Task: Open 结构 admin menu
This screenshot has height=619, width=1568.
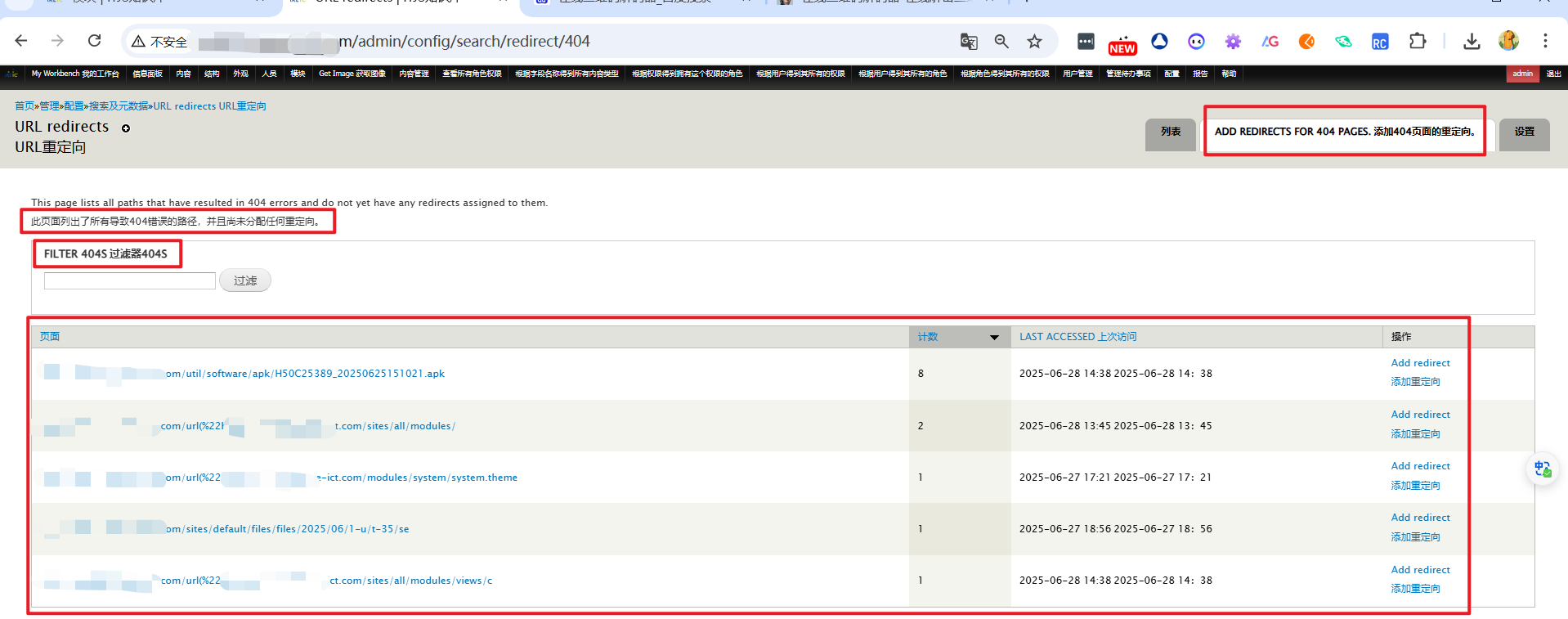Action: (x=212, y=74)
